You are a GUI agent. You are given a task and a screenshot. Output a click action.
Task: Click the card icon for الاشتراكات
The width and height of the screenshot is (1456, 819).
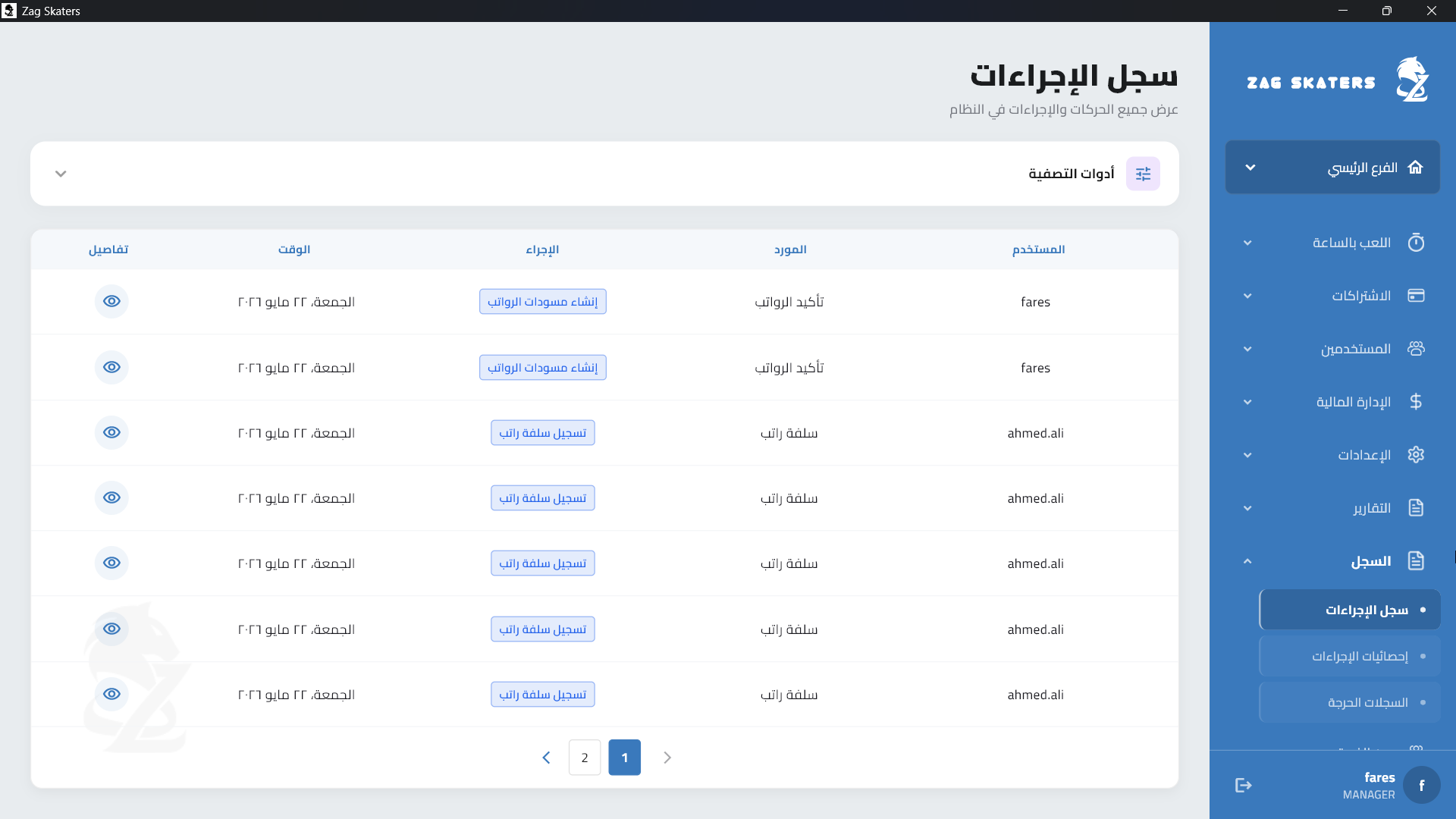1416,296
